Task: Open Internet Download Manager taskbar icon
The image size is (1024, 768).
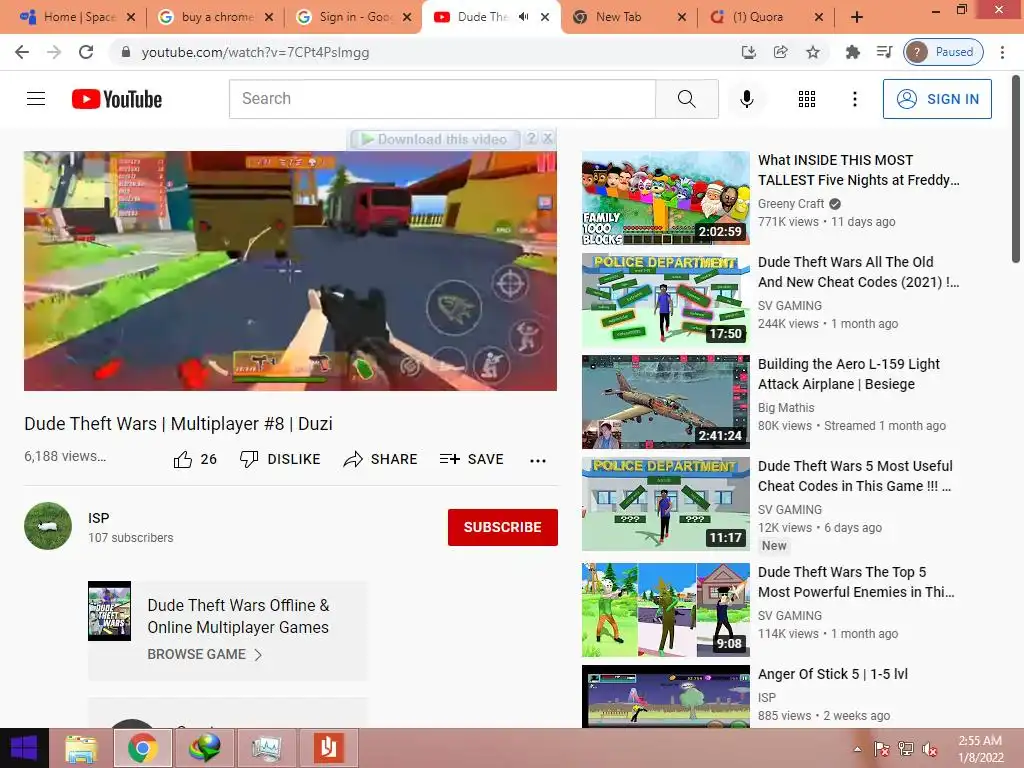Action: [x=204, y=748]
